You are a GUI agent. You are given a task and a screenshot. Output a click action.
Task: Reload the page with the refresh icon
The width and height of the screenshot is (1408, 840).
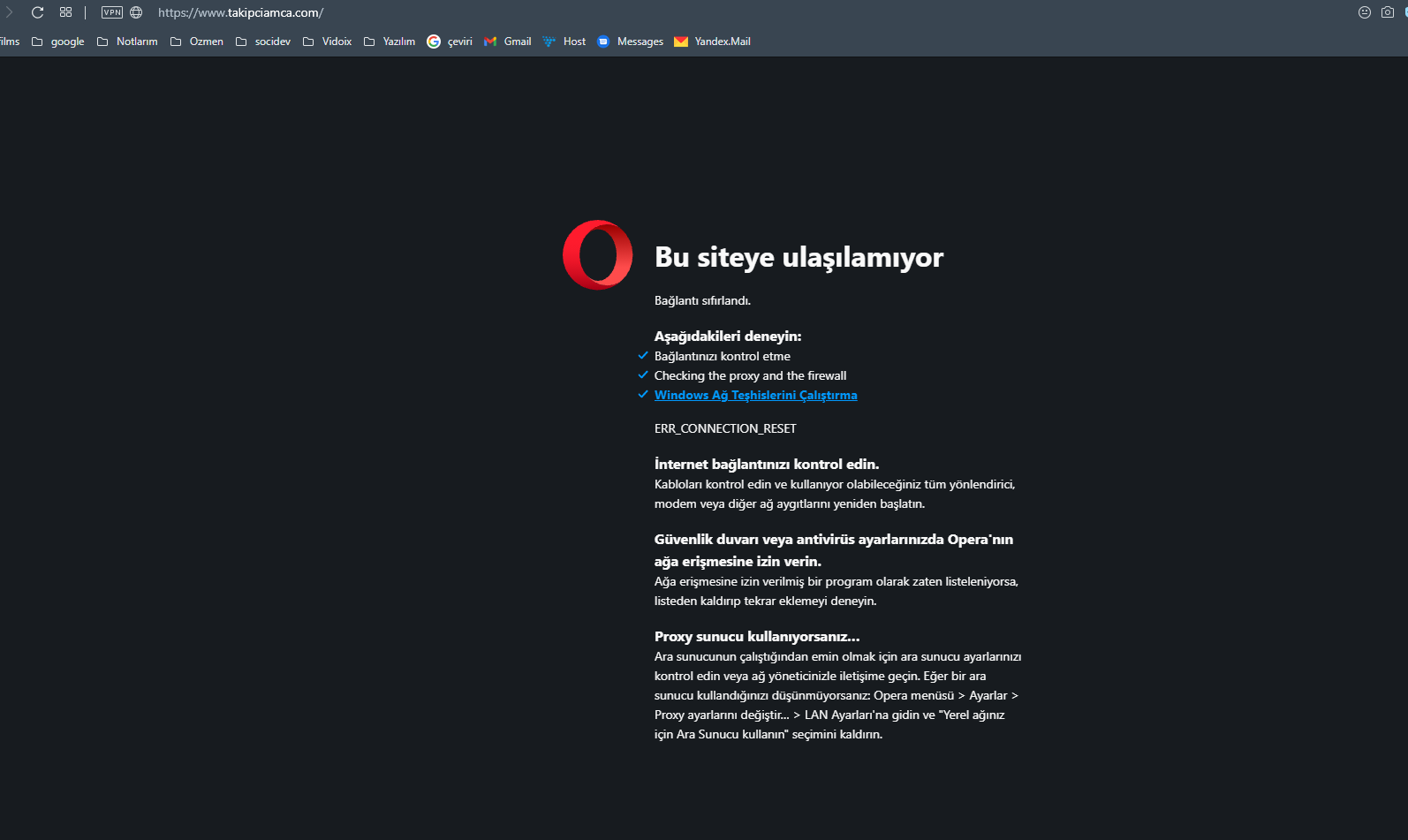click(37, 12)
